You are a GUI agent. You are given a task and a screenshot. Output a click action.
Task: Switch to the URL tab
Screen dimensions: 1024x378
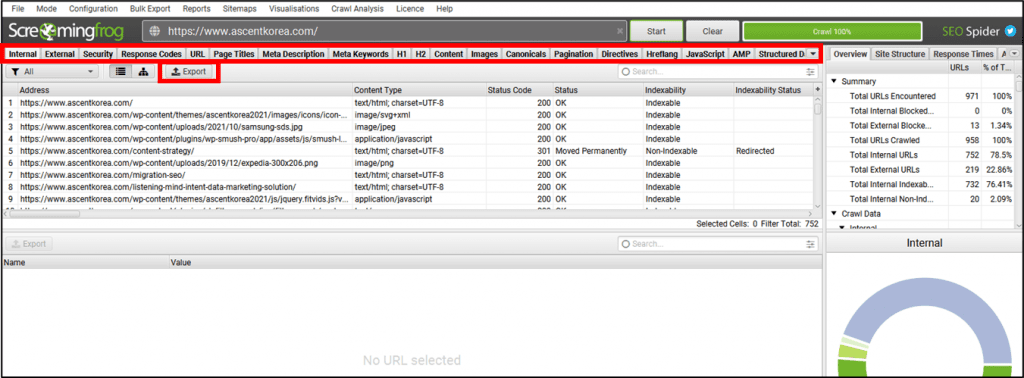pos(197,54)
